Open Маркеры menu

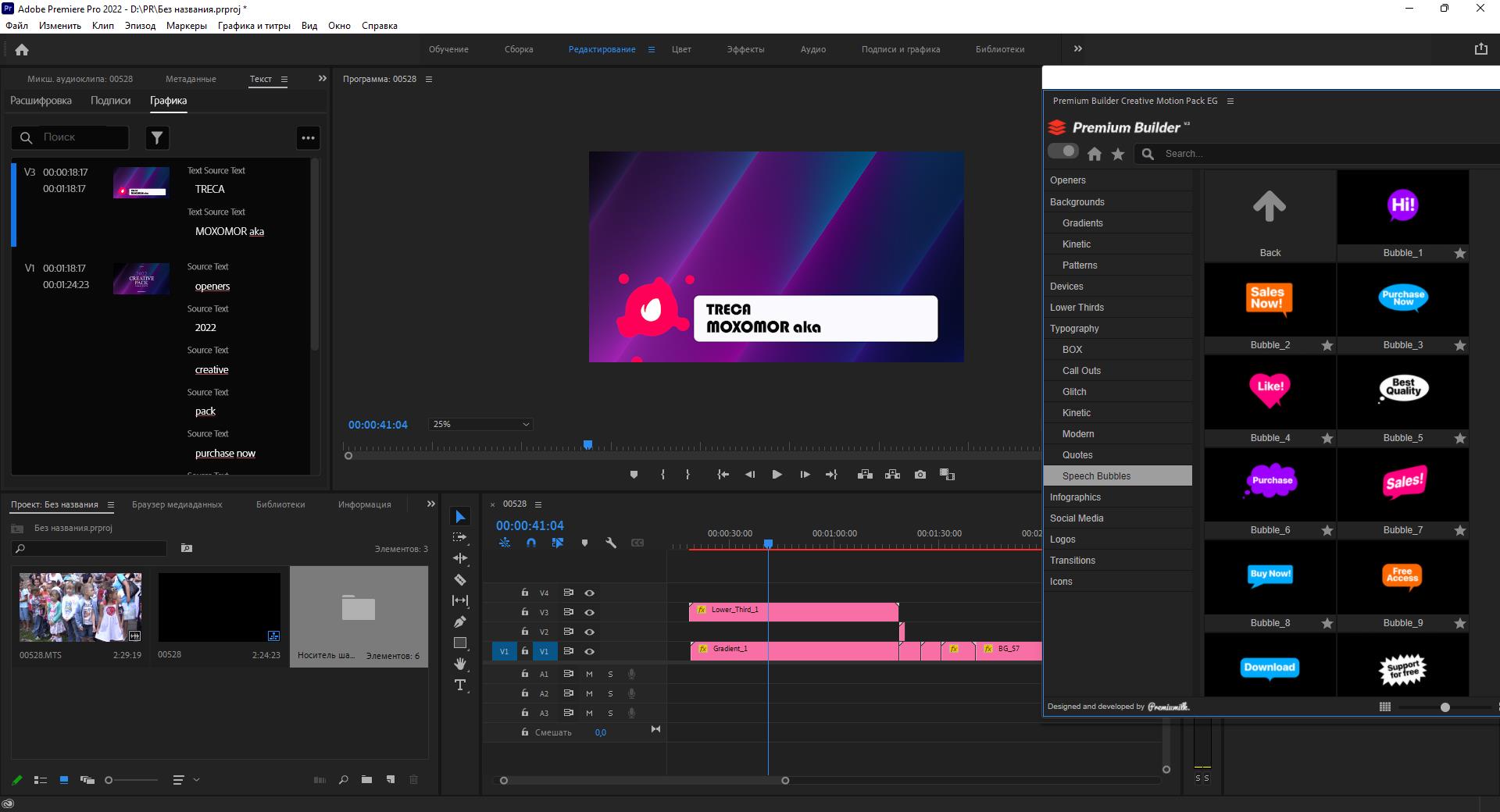(x=187, y=26)
